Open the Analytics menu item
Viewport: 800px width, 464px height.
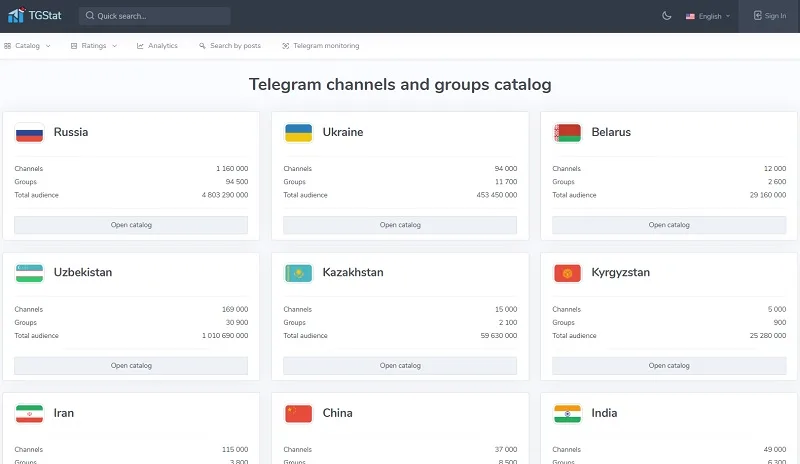(157, 46)
